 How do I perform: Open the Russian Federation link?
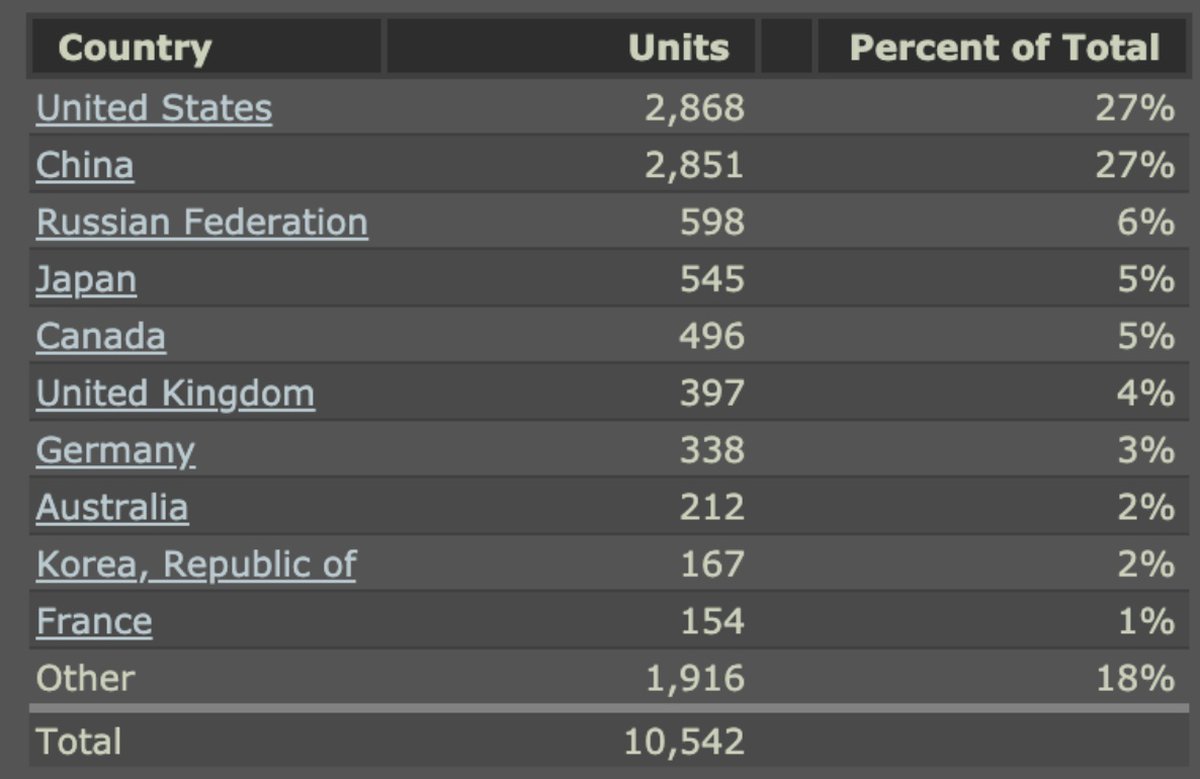tap(201, 222)
